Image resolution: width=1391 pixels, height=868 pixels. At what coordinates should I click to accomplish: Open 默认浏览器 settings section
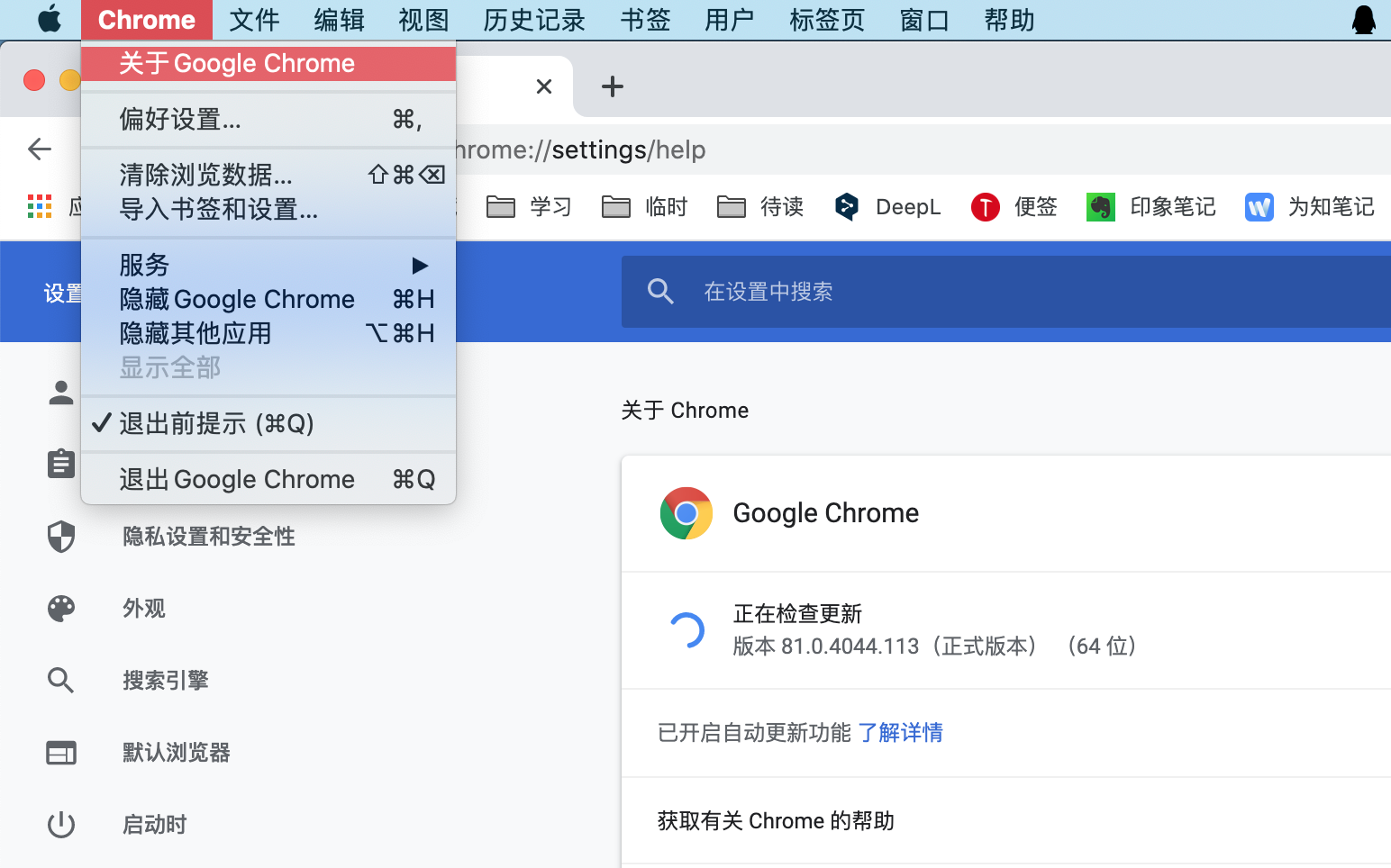[177, 753]
